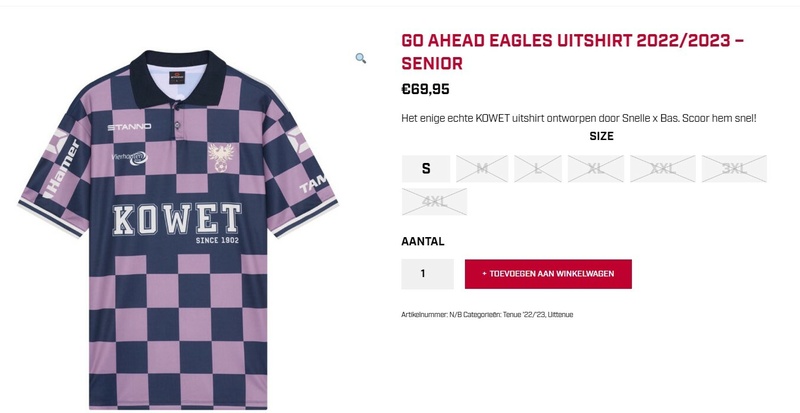The height and width of the screenshot is (413, 800).
Task: Select the 4XL size option
Action: point(434,201)
